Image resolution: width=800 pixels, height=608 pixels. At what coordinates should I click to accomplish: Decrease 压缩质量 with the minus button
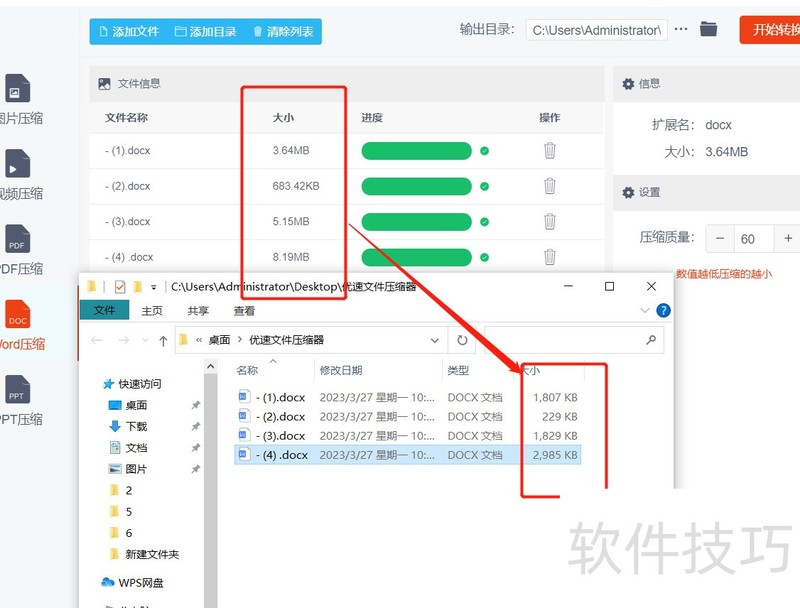(x=719, y=239)
